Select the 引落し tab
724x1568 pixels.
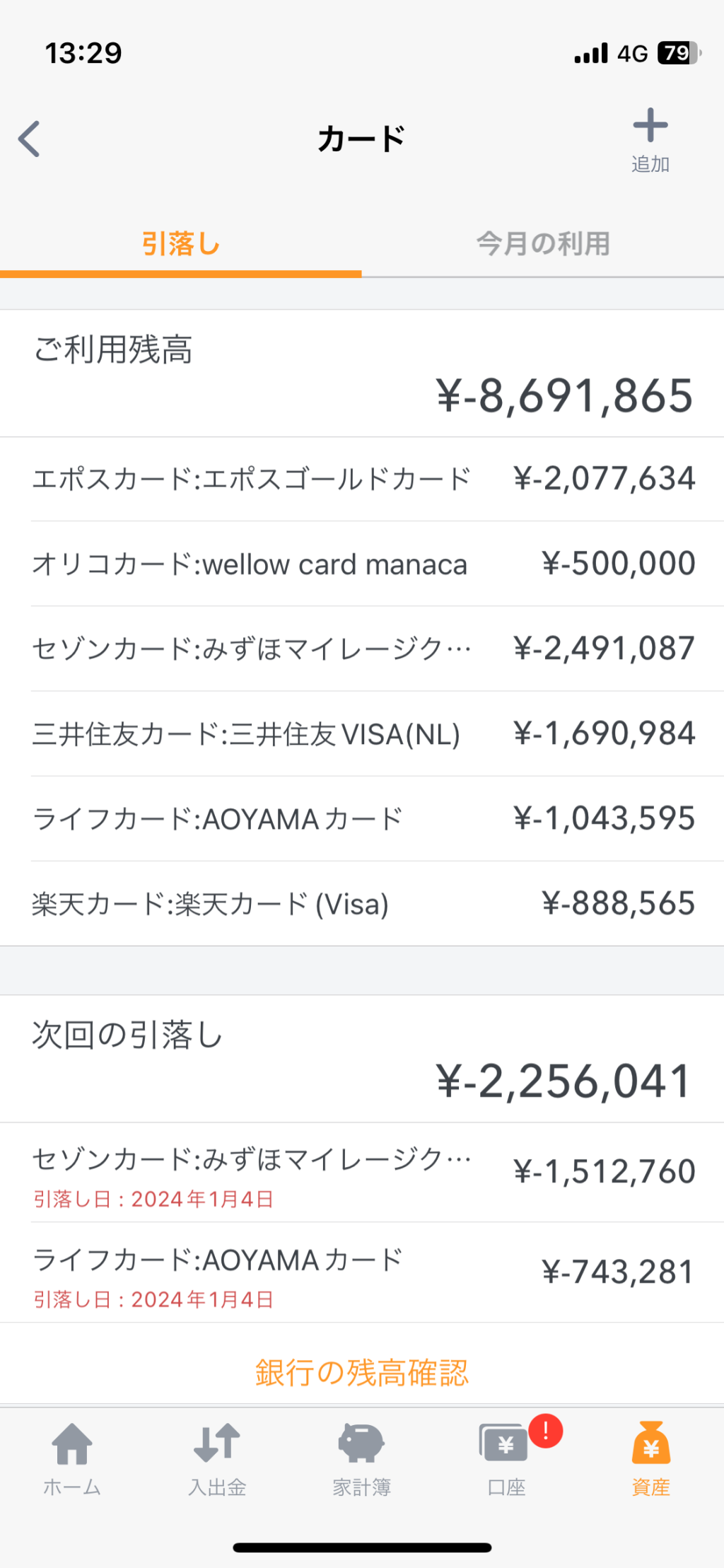[180, 244]
